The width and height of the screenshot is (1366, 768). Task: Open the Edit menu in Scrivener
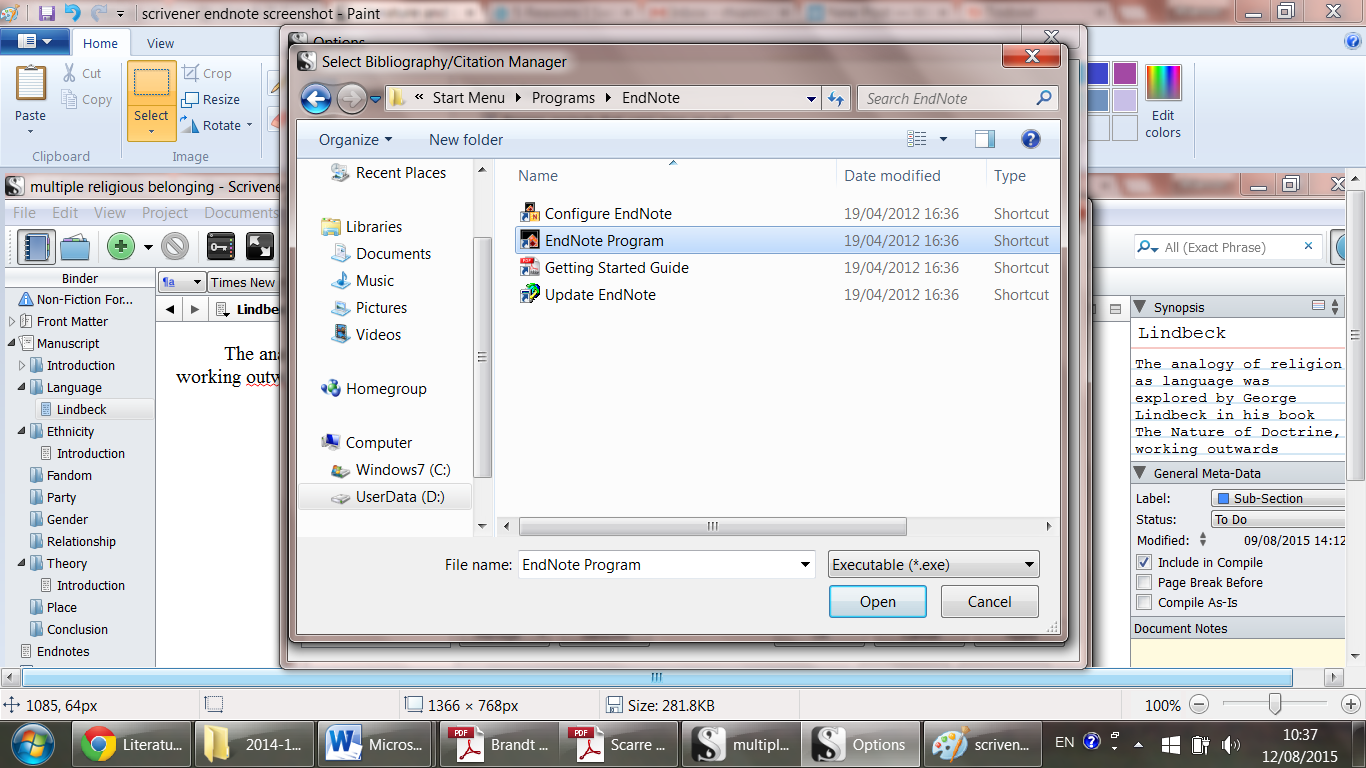coord(65,212)
